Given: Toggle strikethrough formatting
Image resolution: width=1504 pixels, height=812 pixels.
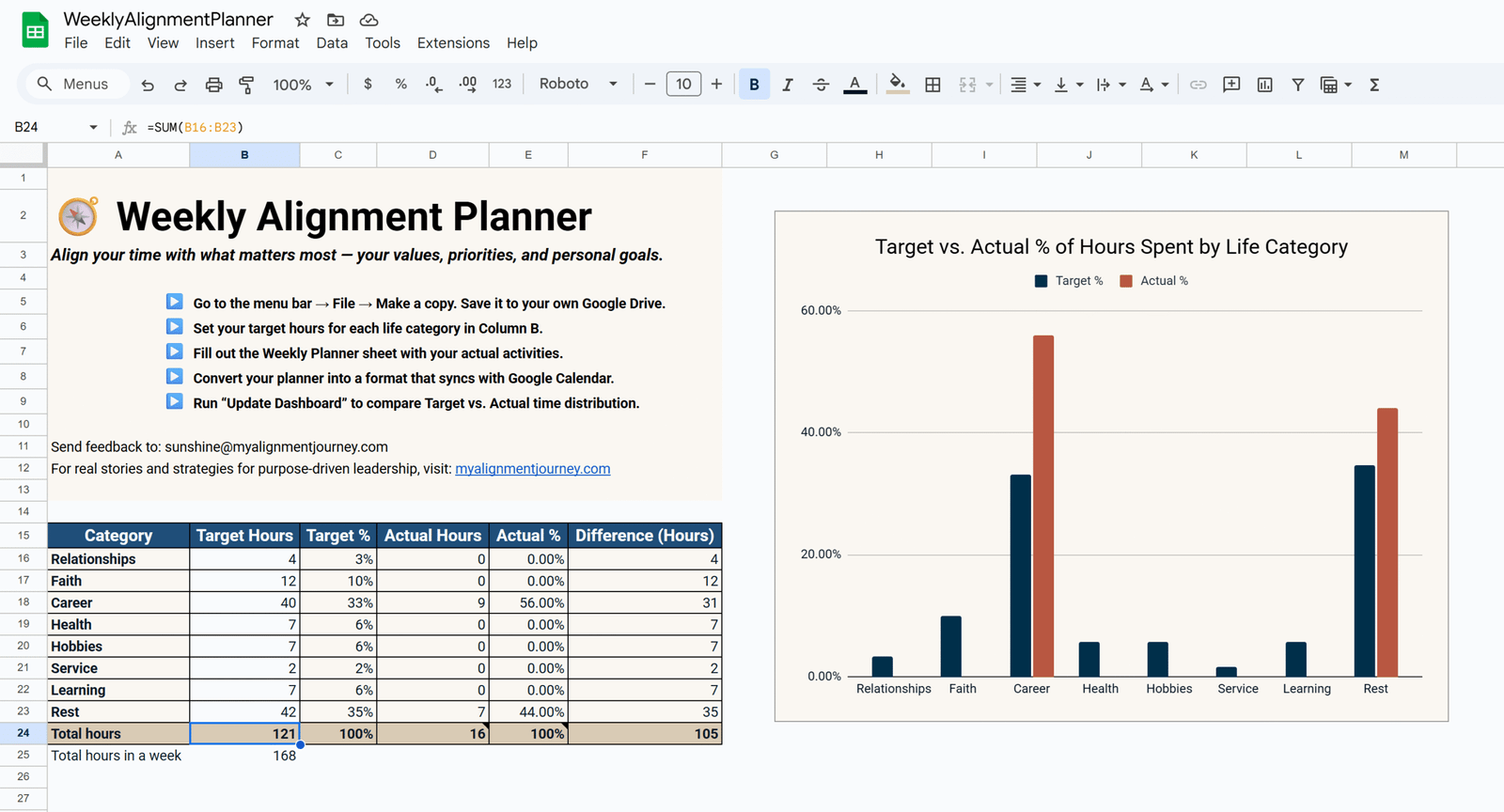Looking at the screenshot, I should 821,85.
